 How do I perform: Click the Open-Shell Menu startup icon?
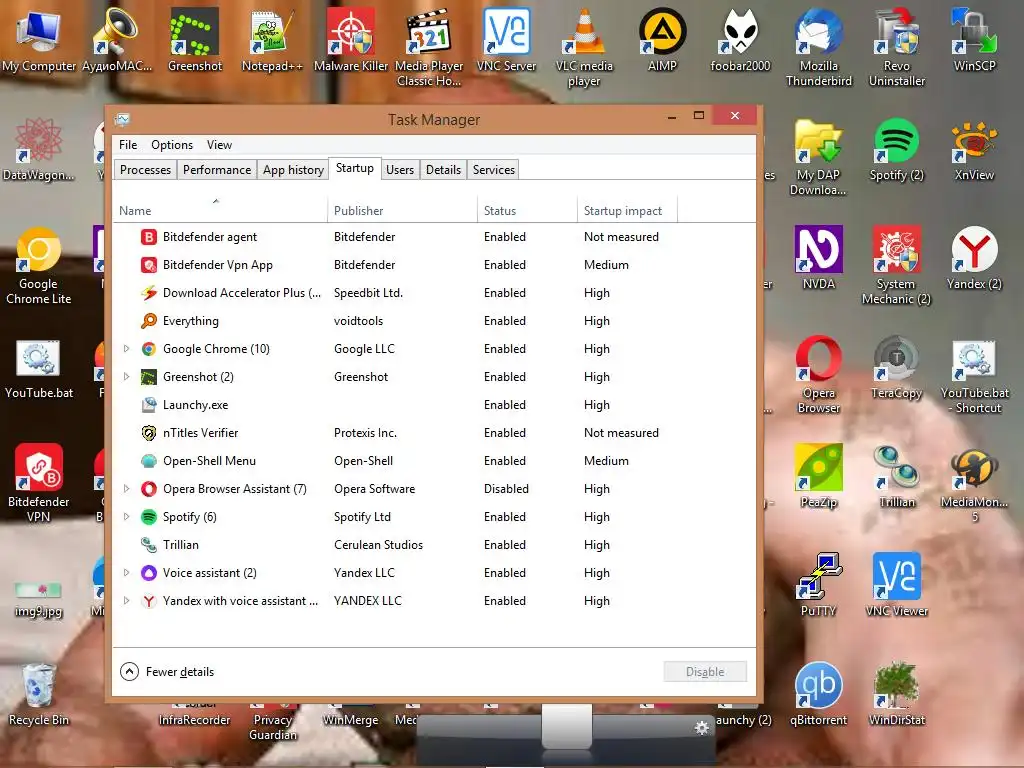[149, 461]
